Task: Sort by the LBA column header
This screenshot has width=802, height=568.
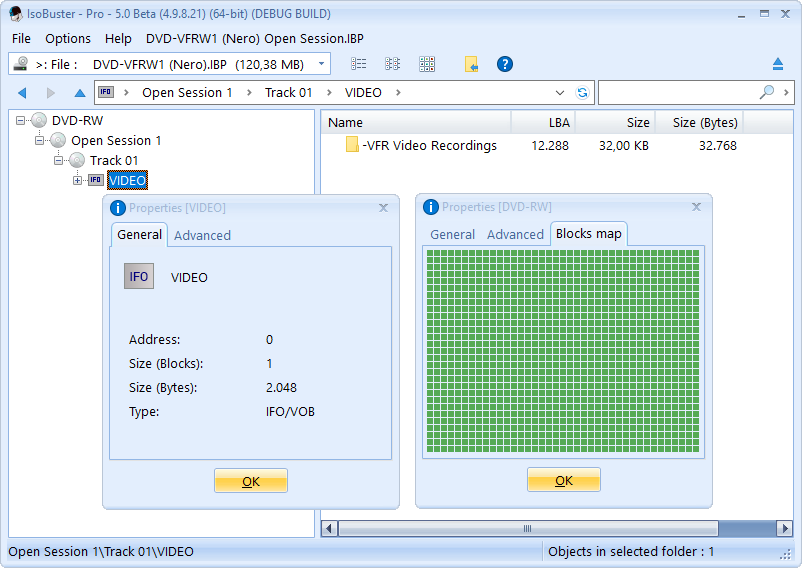Action: click(543, 122)
